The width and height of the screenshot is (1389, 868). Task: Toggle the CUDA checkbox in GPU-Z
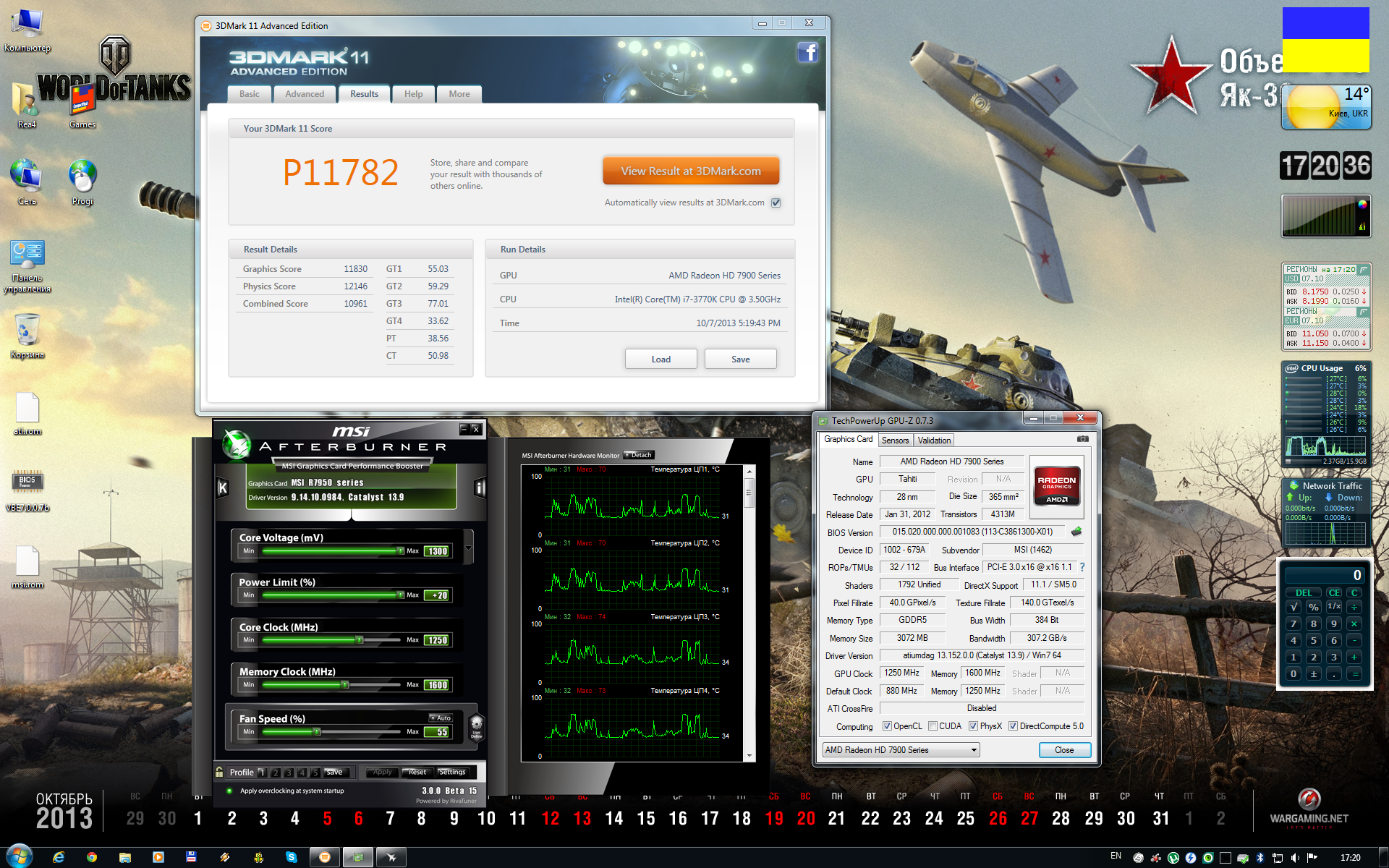pos(933,726)
